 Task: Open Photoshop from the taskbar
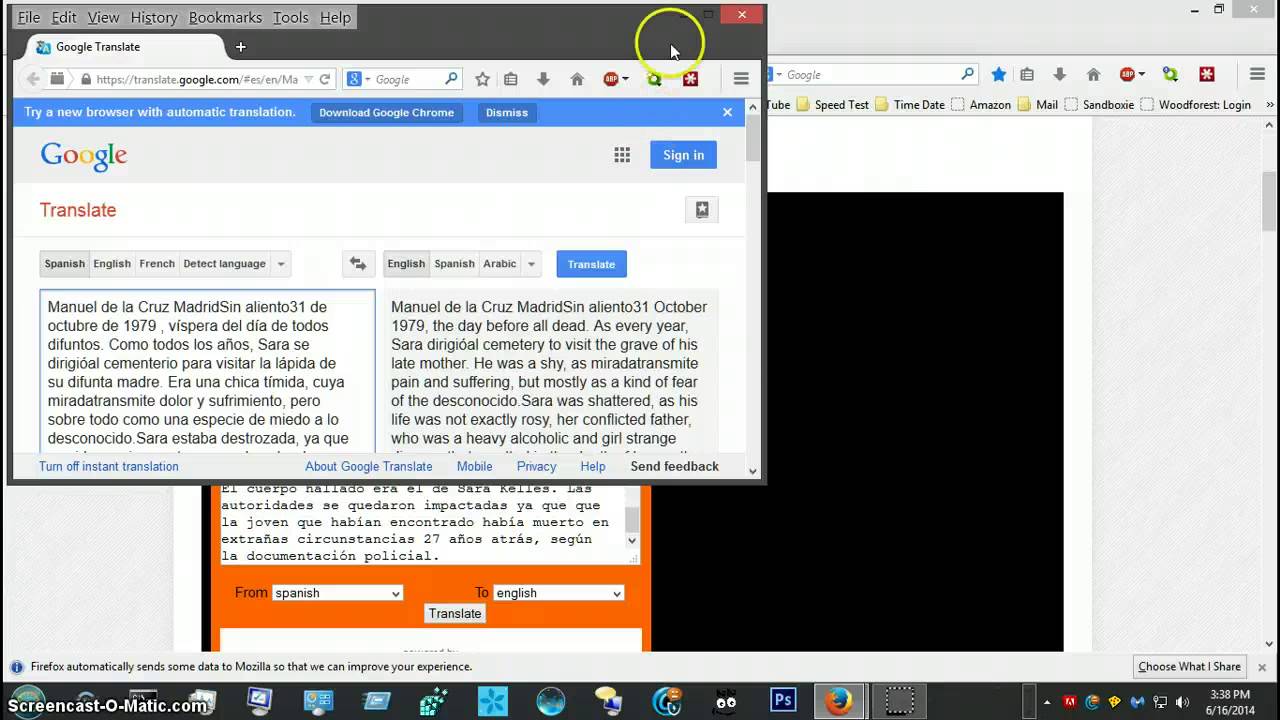(x=783, y=701)
